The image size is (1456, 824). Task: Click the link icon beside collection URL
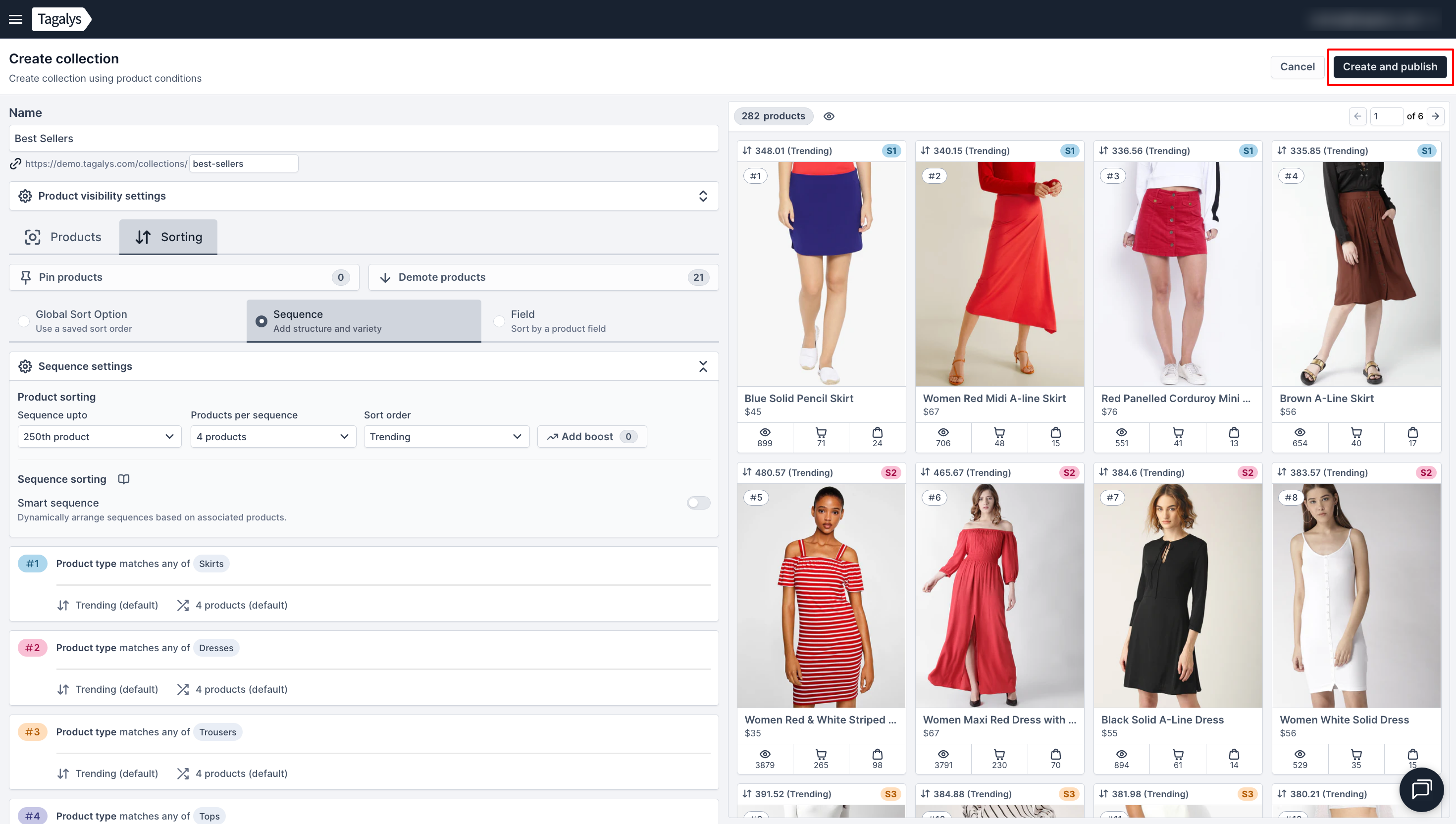[x=15, y=163]
